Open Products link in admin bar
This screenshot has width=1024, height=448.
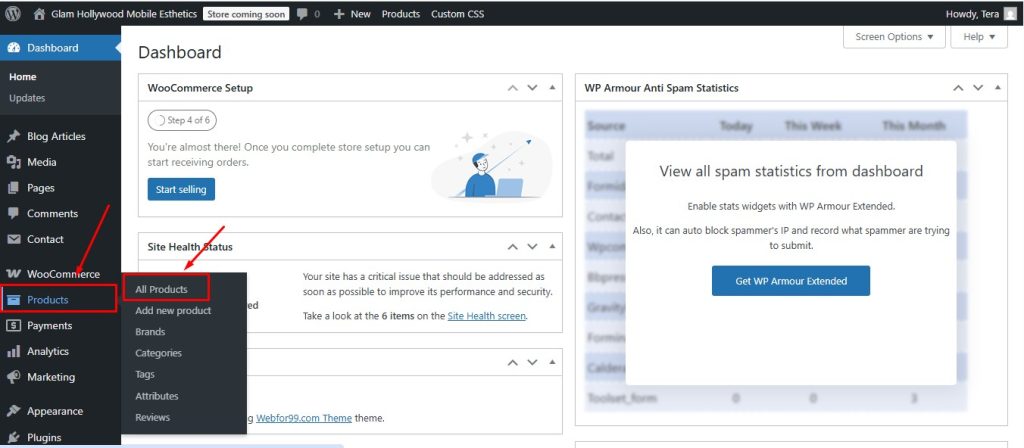click(401, 14)
